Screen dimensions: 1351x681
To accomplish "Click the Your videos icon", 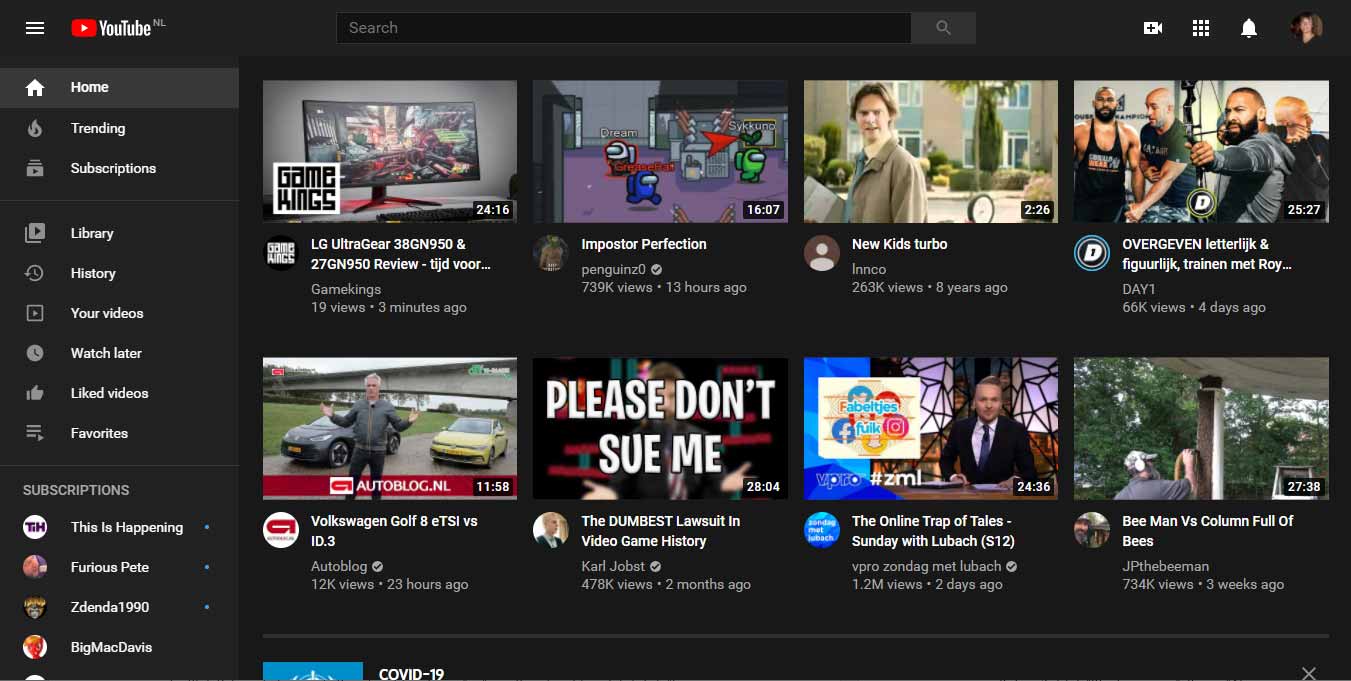I will (35, 313).
